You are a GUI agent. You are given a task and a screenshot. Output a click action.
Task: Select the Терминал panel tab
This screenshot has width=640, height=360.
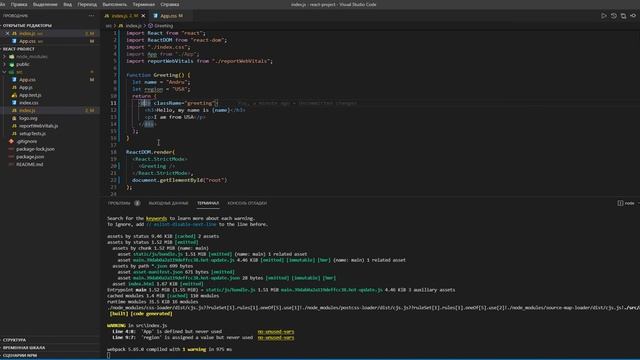[208, 203]
